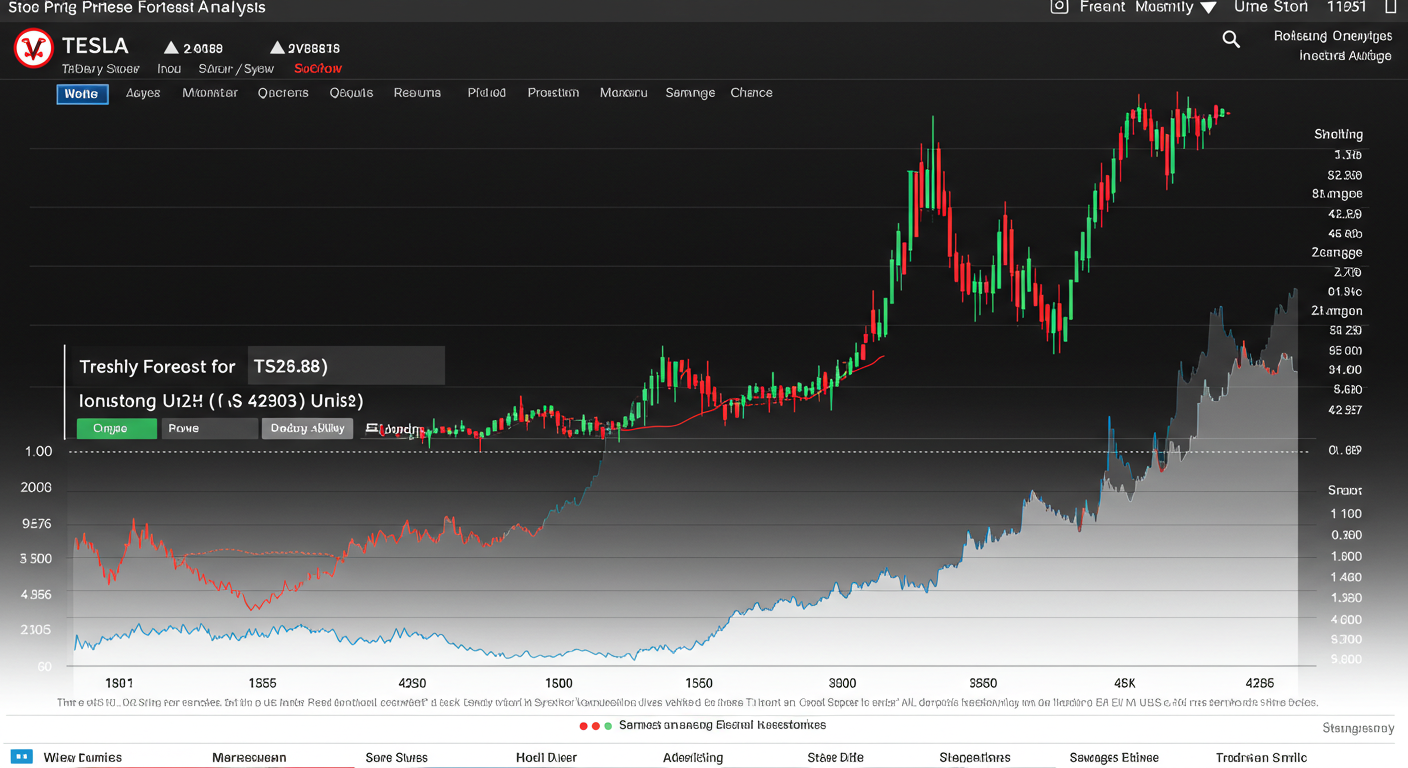Switch to the Qacrems tab
1408x768 pixels.
(x=283, y=93)
